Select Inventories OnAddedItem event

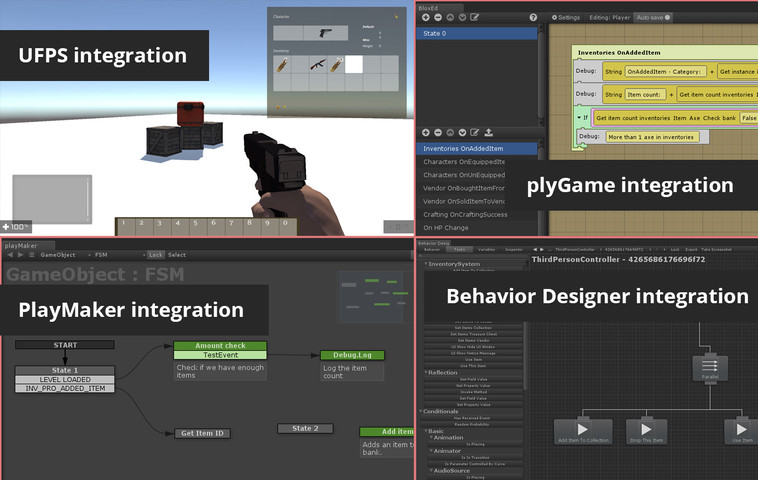477,148
